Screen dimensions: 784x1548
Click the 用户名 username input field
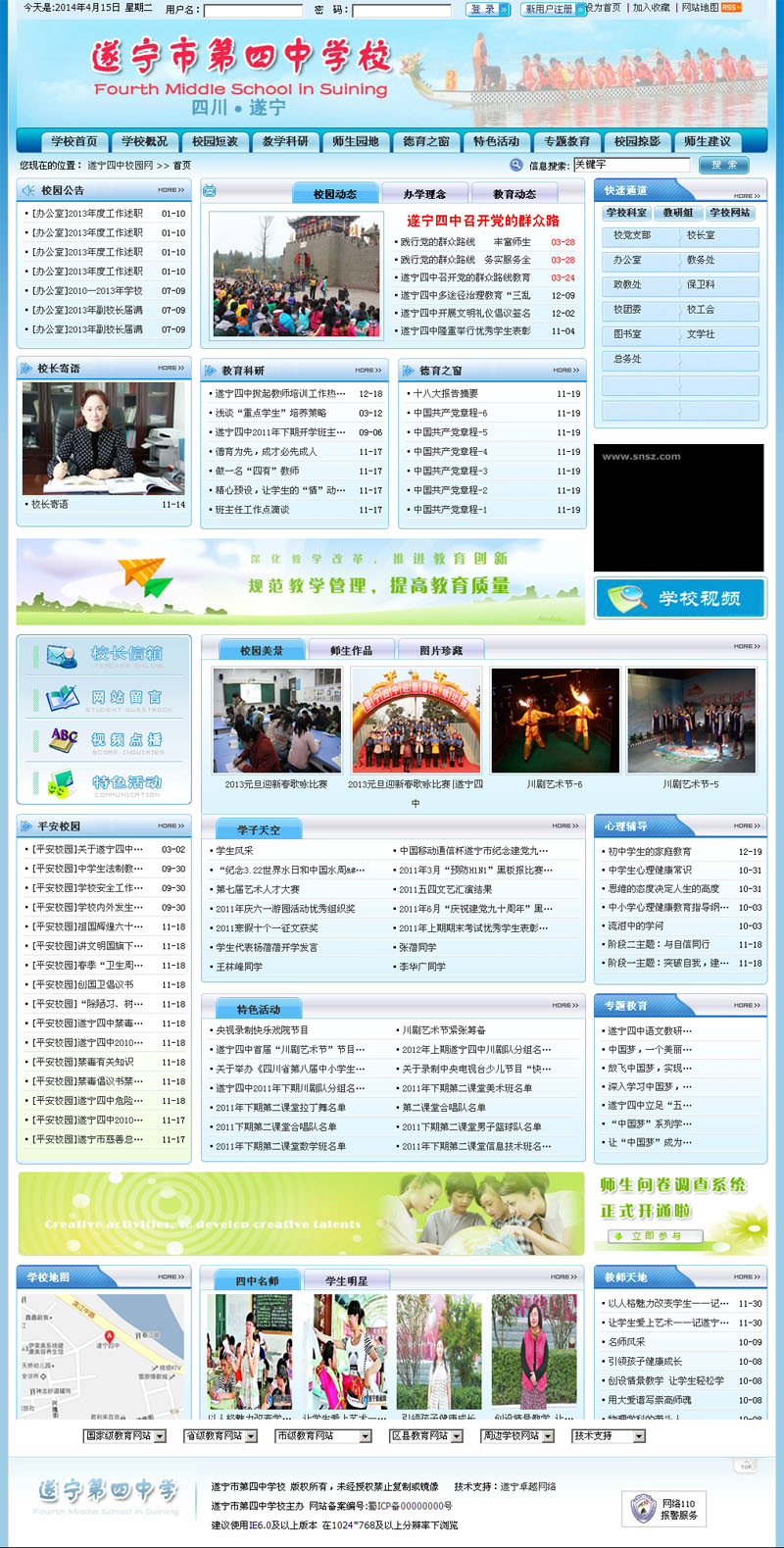point(253,11)
